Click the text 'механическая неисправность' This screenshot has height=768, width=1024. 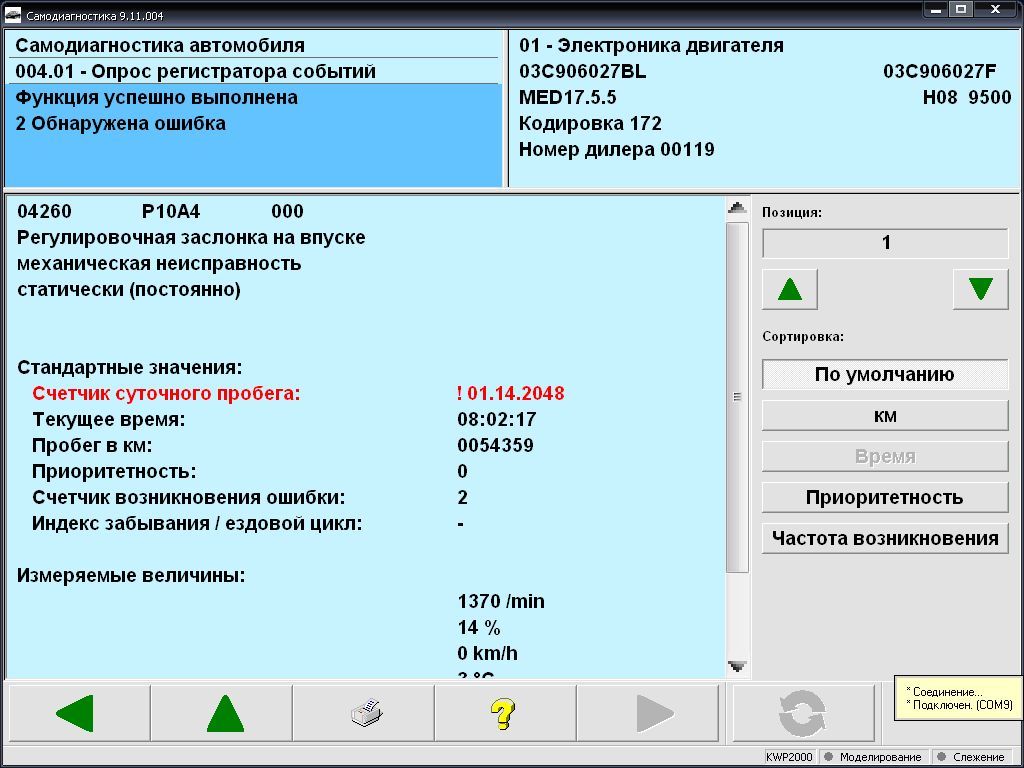159,264
